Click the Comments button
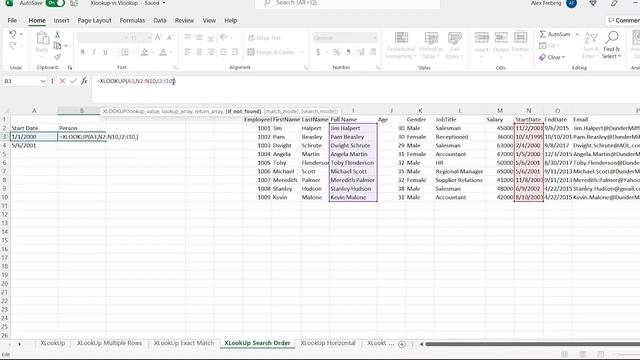The image size is (640, 360). 624,20
